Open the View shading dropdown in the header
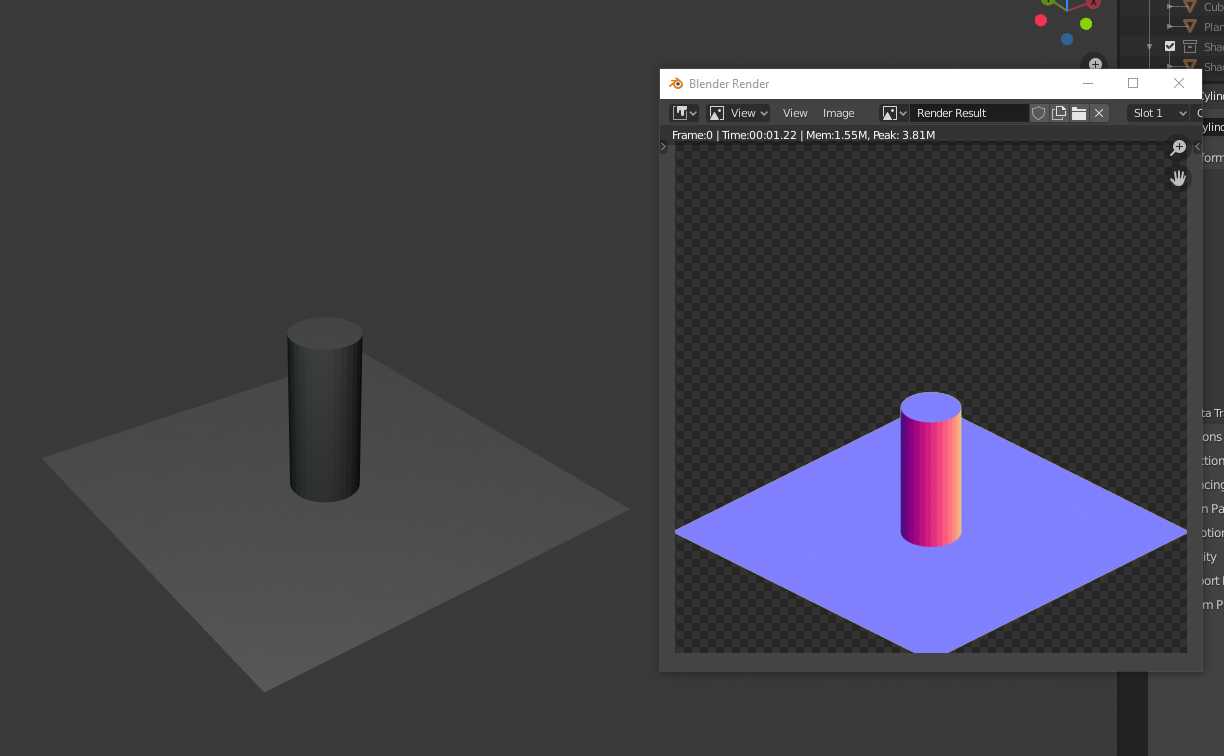Image resolution: width=1224 pixels, height=756 pixels. click(x=737, y=113)
